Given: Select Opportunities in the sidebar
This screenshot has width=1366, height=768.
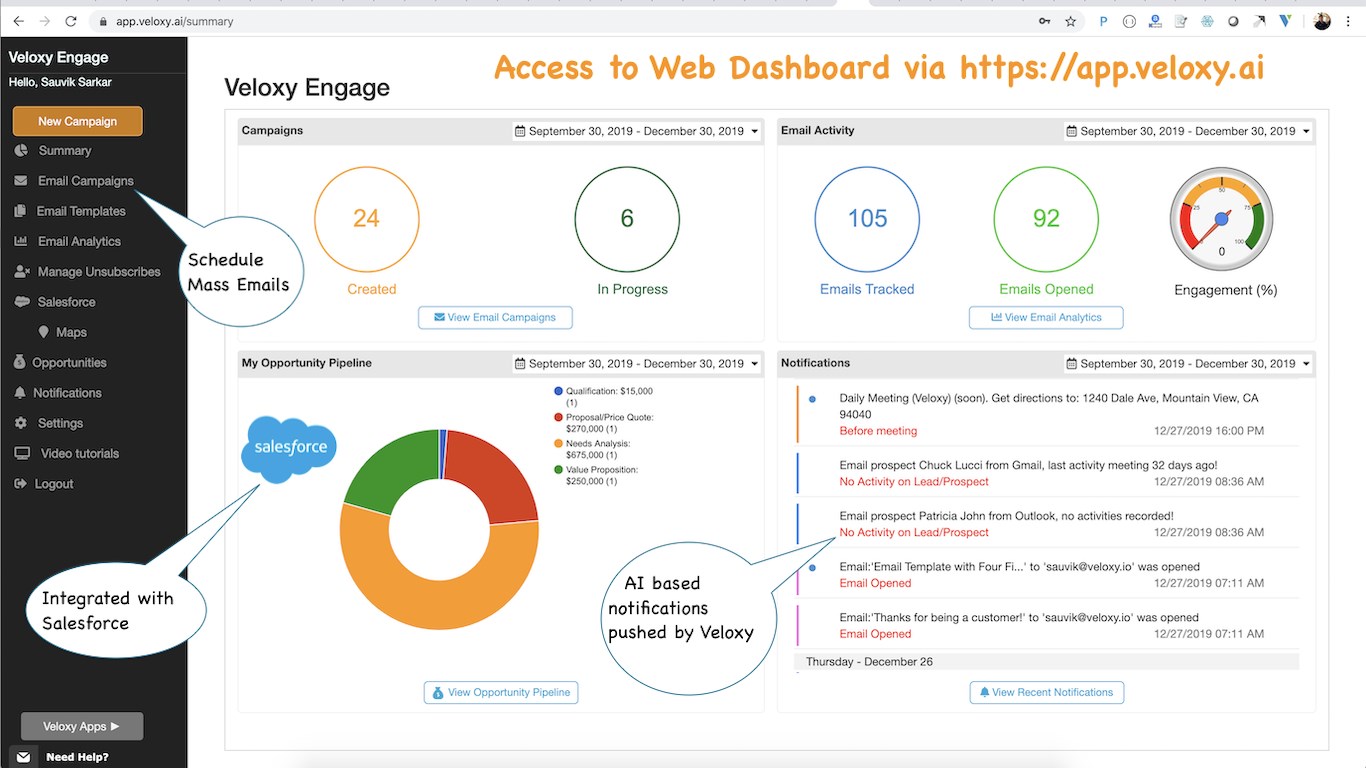Looking at the screenshot, I should (69, 362).
